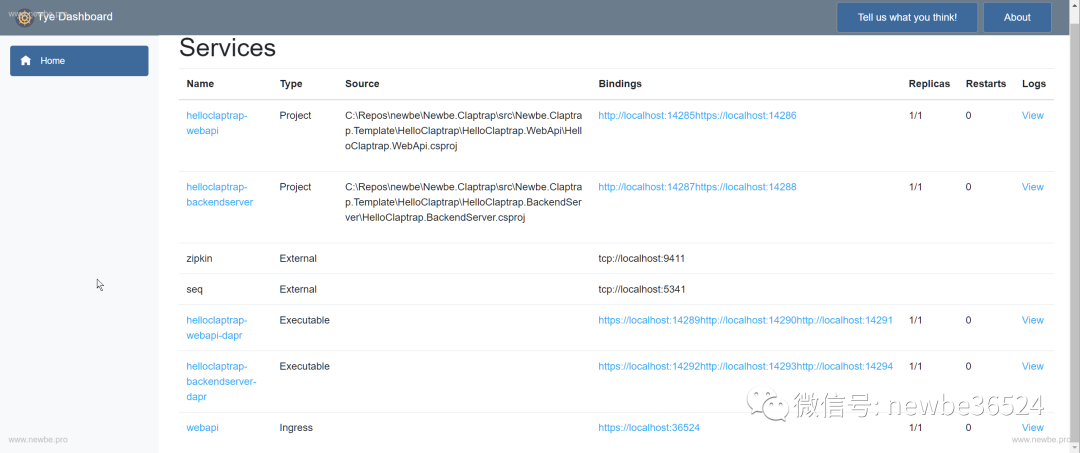Click Executable type in helloclaptrap-backendserver-dapr row
The image size is (1080, 453).
tap(304, 366)
